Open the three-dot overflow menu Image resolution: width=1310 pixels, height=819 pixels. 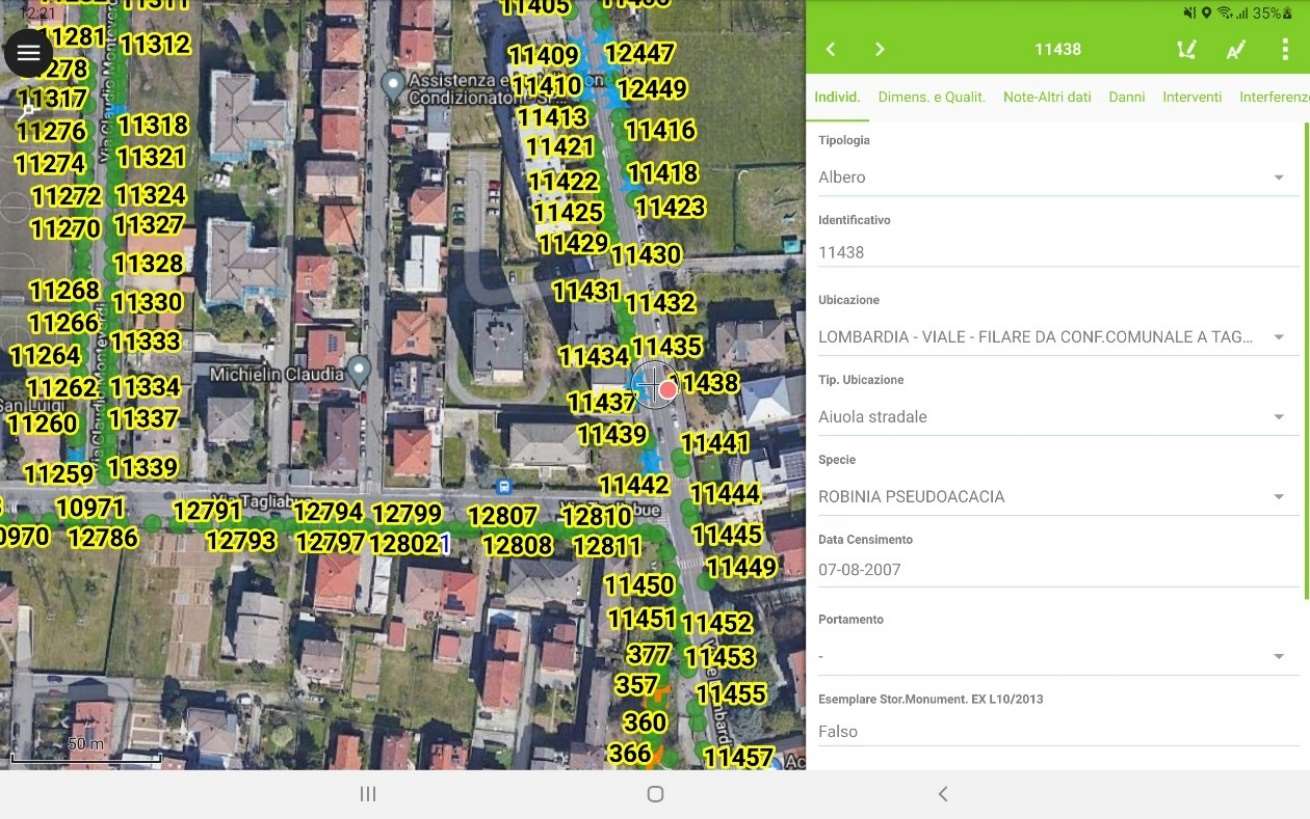[1285, 49]
